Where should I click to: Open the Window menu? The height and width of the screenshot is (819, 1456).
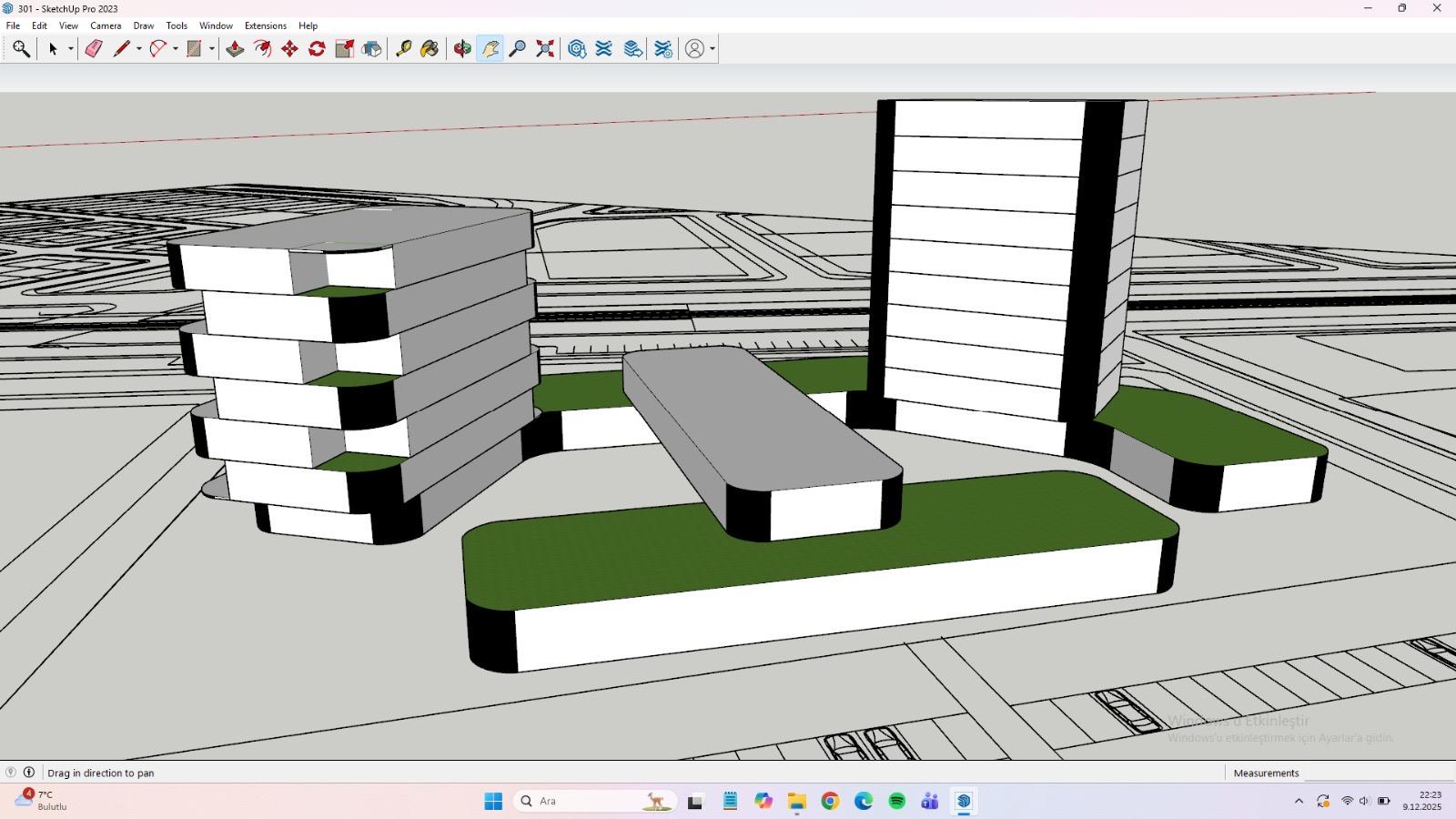click(216, 25)
